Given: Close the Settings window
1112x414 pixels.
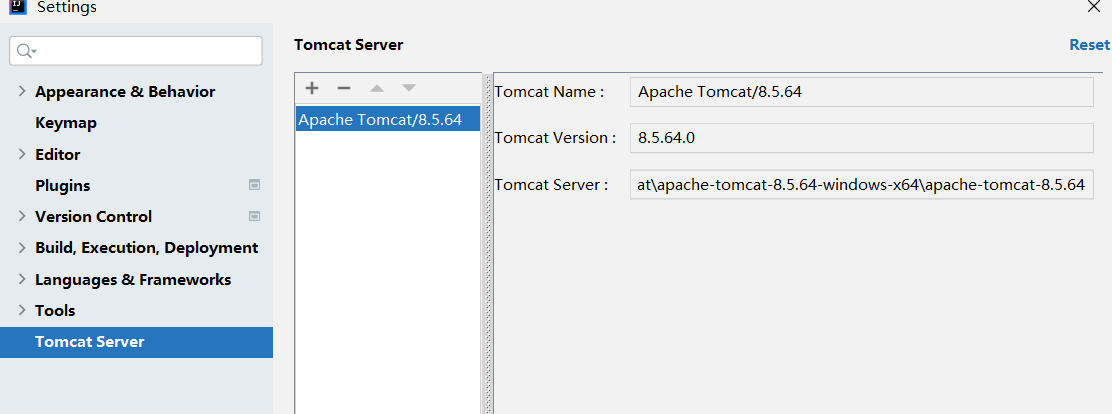Looking at the screenshot, I should coord(1094,6).
